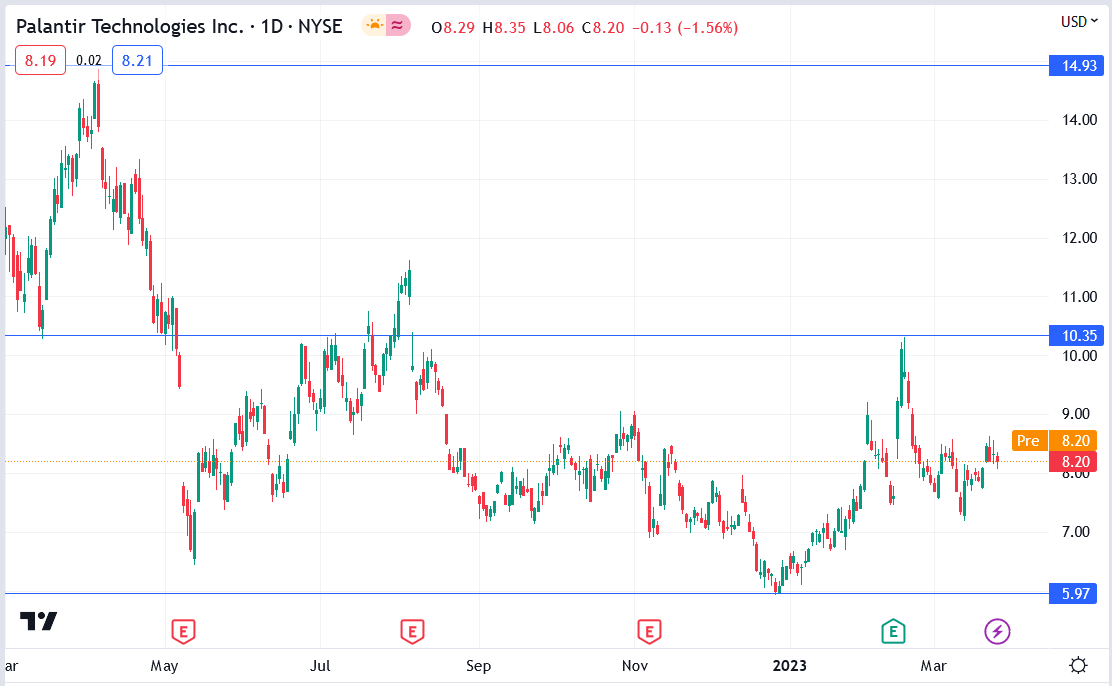Click the C8.20 close value
Image resolution: width=1112 pixels, height=686 pixels.
click(x=603, y=28)
